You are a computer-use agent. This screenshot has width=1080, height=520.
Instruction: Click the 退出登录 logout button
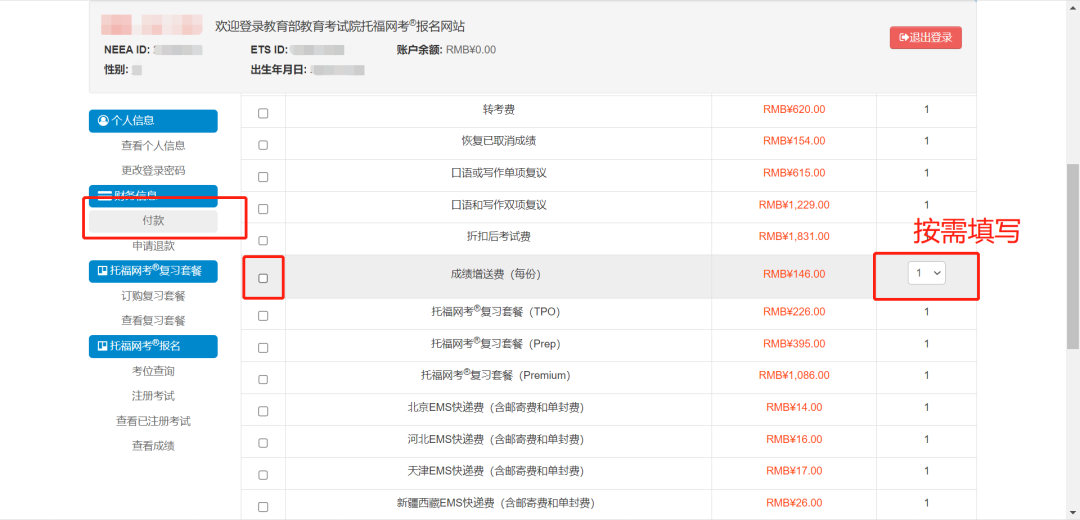pos(926,38)
